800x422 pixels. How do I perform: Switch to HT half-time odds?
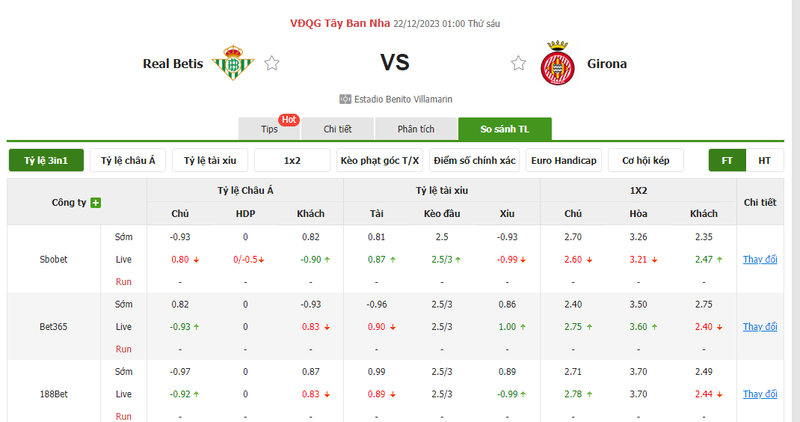coord(764,160)
